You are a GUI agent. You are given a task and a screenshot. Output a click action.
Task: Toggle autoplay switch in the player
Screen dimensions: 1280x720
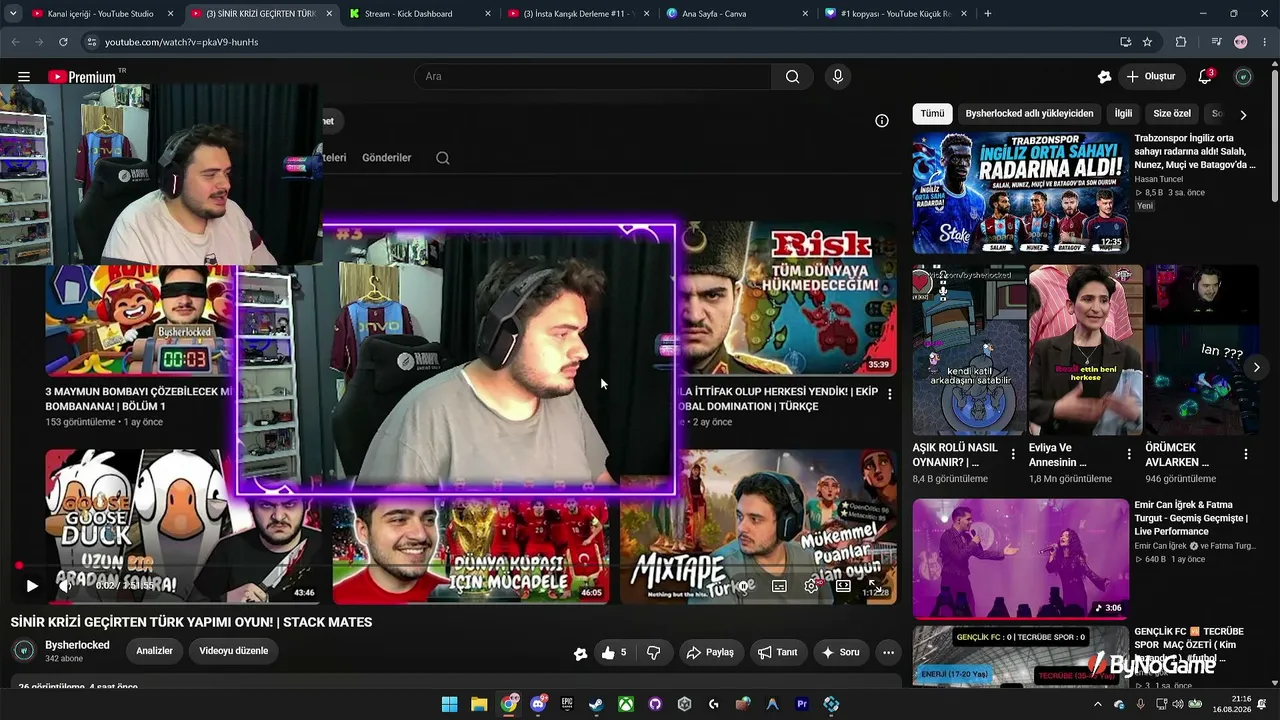coord(741,586)
